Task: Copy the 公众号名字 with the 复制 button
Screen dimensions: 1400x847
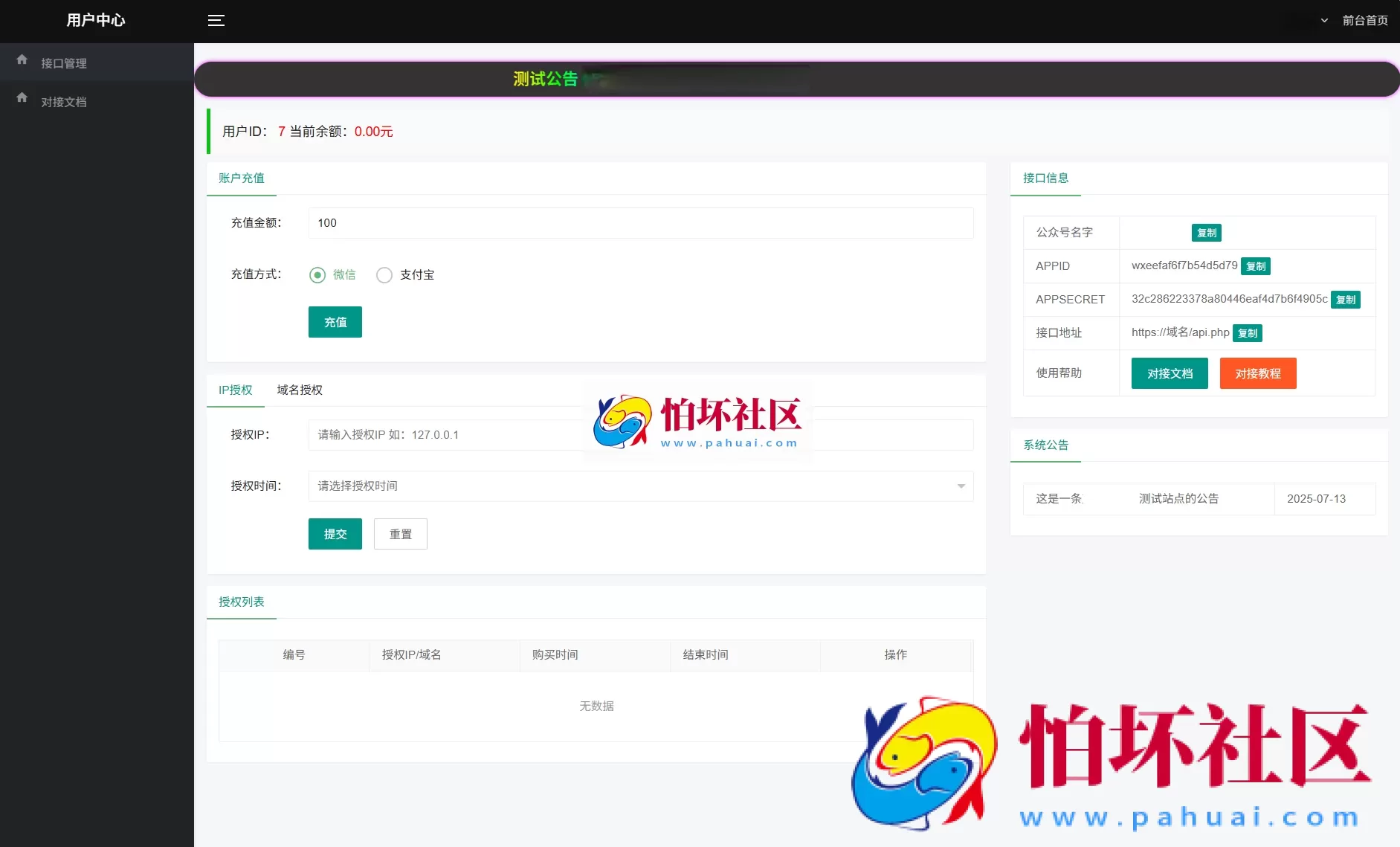Action: 1206,233
